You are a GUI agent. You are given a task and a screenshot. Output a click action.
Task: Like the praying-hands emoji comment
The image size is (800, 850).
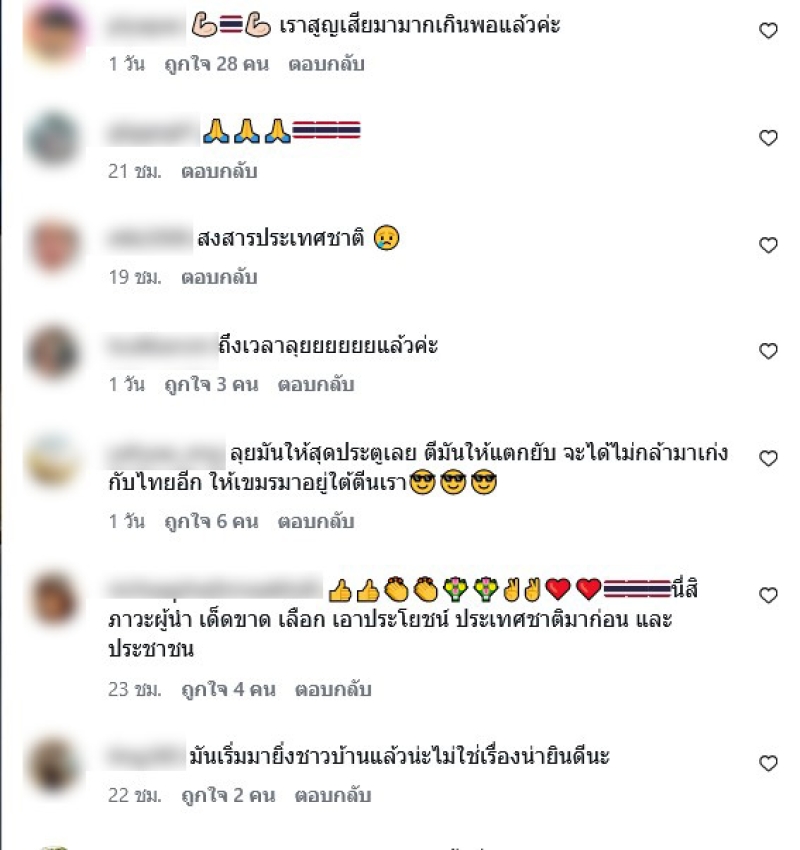pos(768,138)
